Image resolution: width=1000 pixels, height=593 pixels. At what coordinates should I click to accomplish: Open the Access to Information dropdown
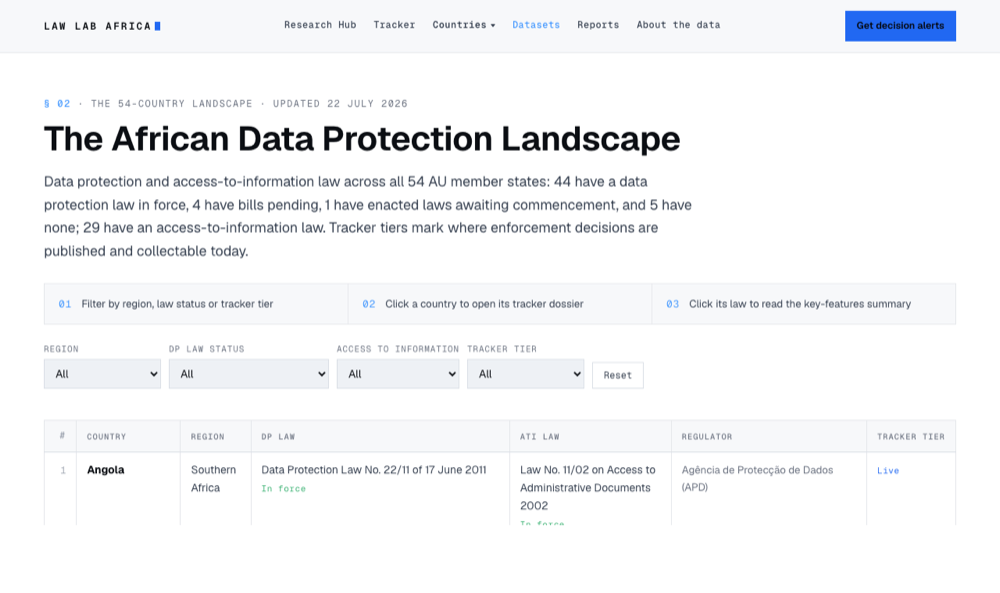[398, 374]
